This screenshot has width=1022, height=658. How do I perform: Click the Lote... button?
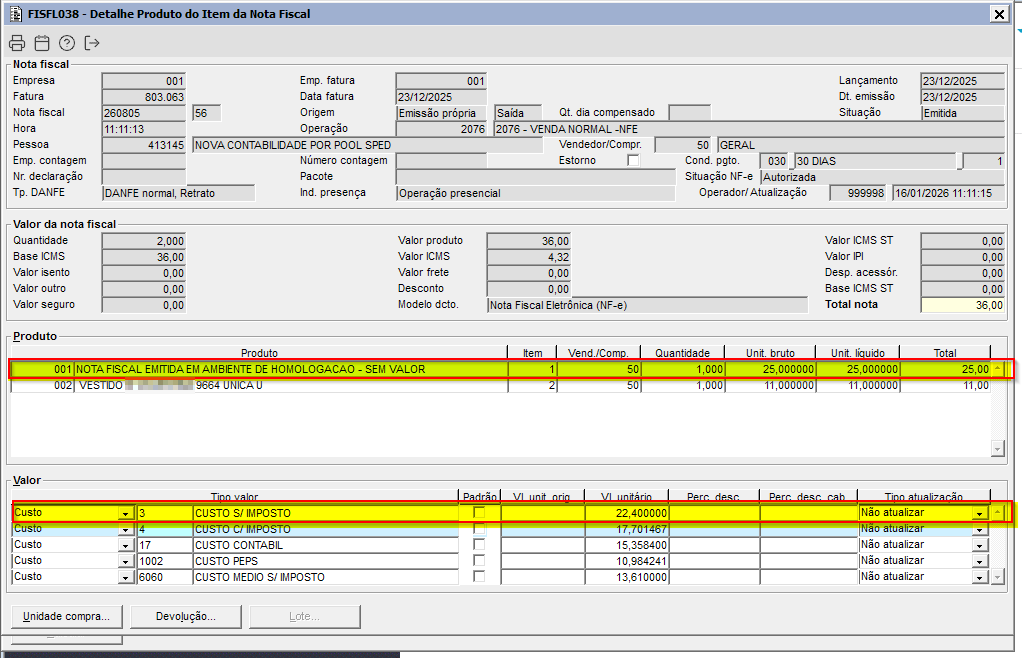pyautogui.click(x=304, y=616)
